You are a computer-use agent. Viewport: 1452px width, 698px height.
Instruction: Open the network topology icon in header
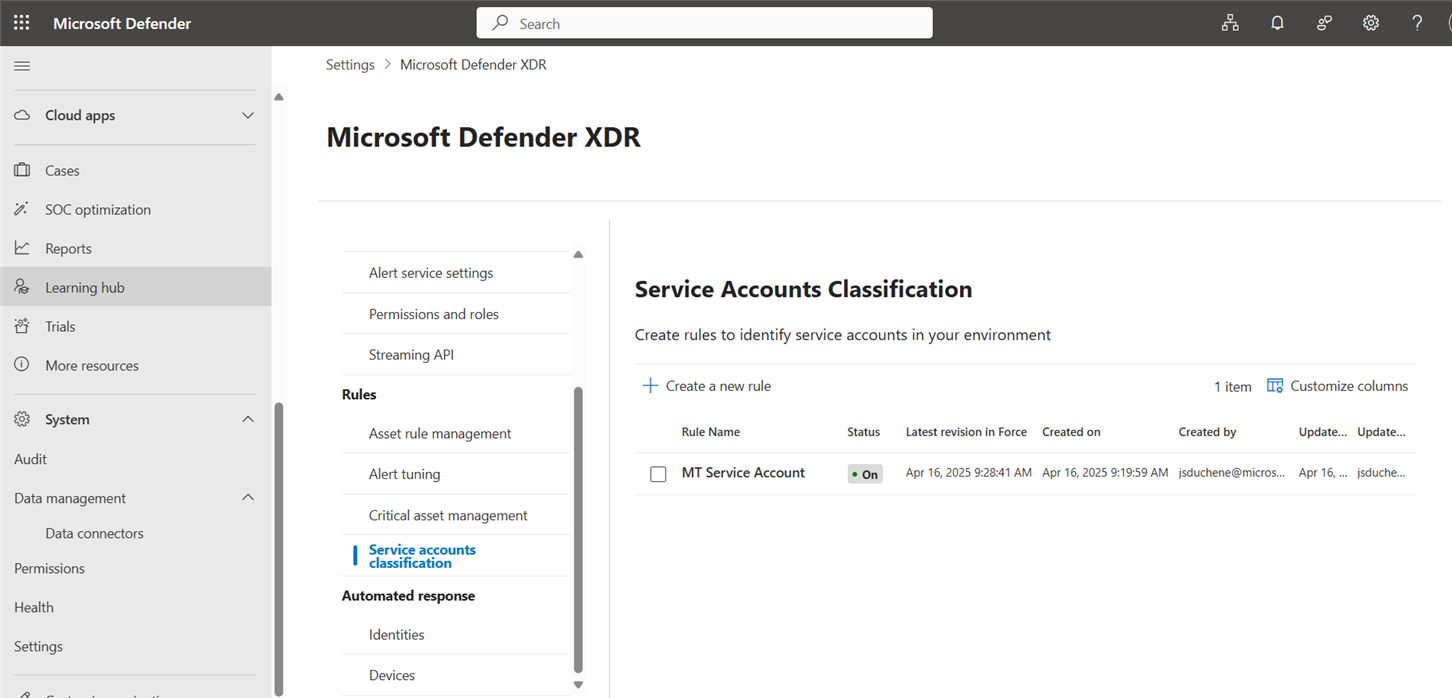click(1230, 23)
